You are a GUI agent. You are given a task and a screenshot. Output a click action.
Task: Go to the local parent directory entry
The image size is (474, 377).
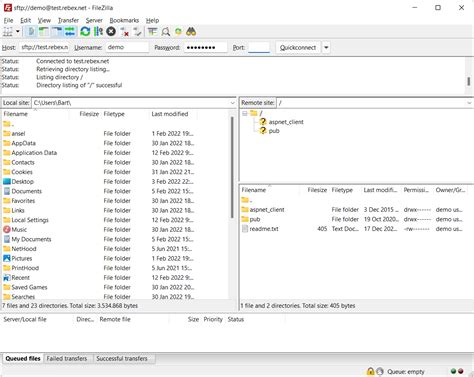click(x=9, y=124)
